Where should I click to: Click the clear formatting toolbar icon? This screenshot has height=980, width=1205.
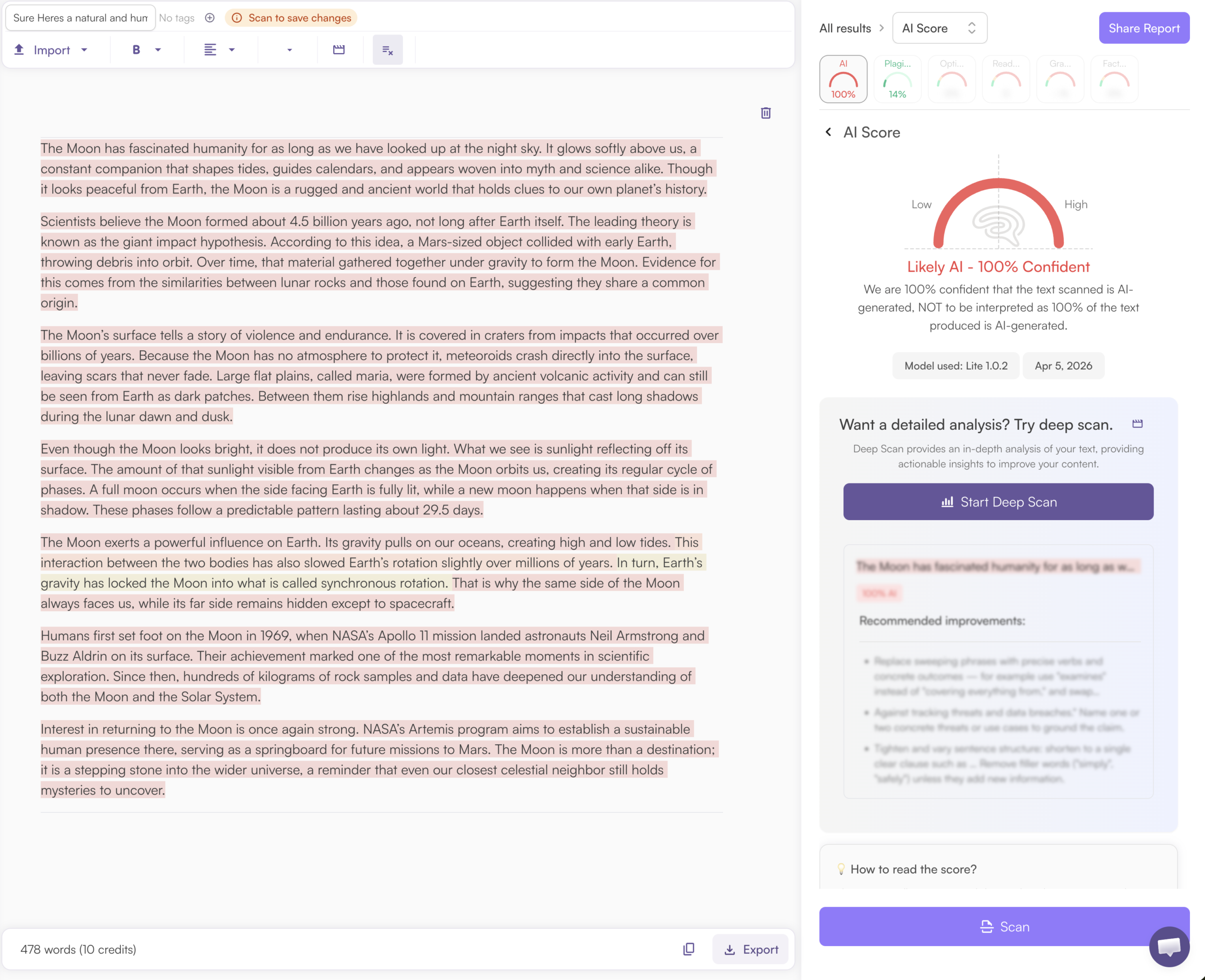point(387,50)
